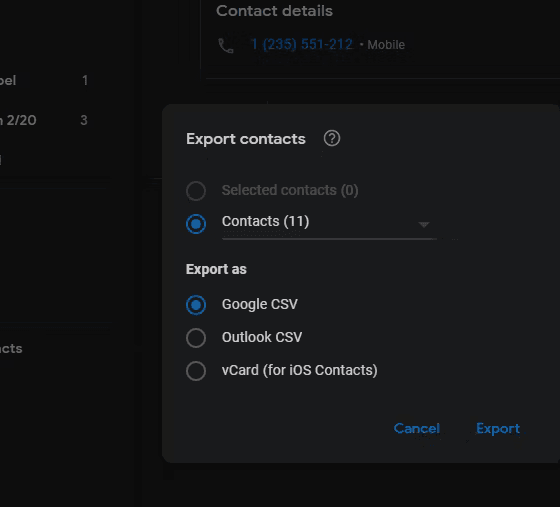The height and width of the screenshot is (507, 560).
Task: Click the phone icon under Contact details
Action: tap(226, 45)
